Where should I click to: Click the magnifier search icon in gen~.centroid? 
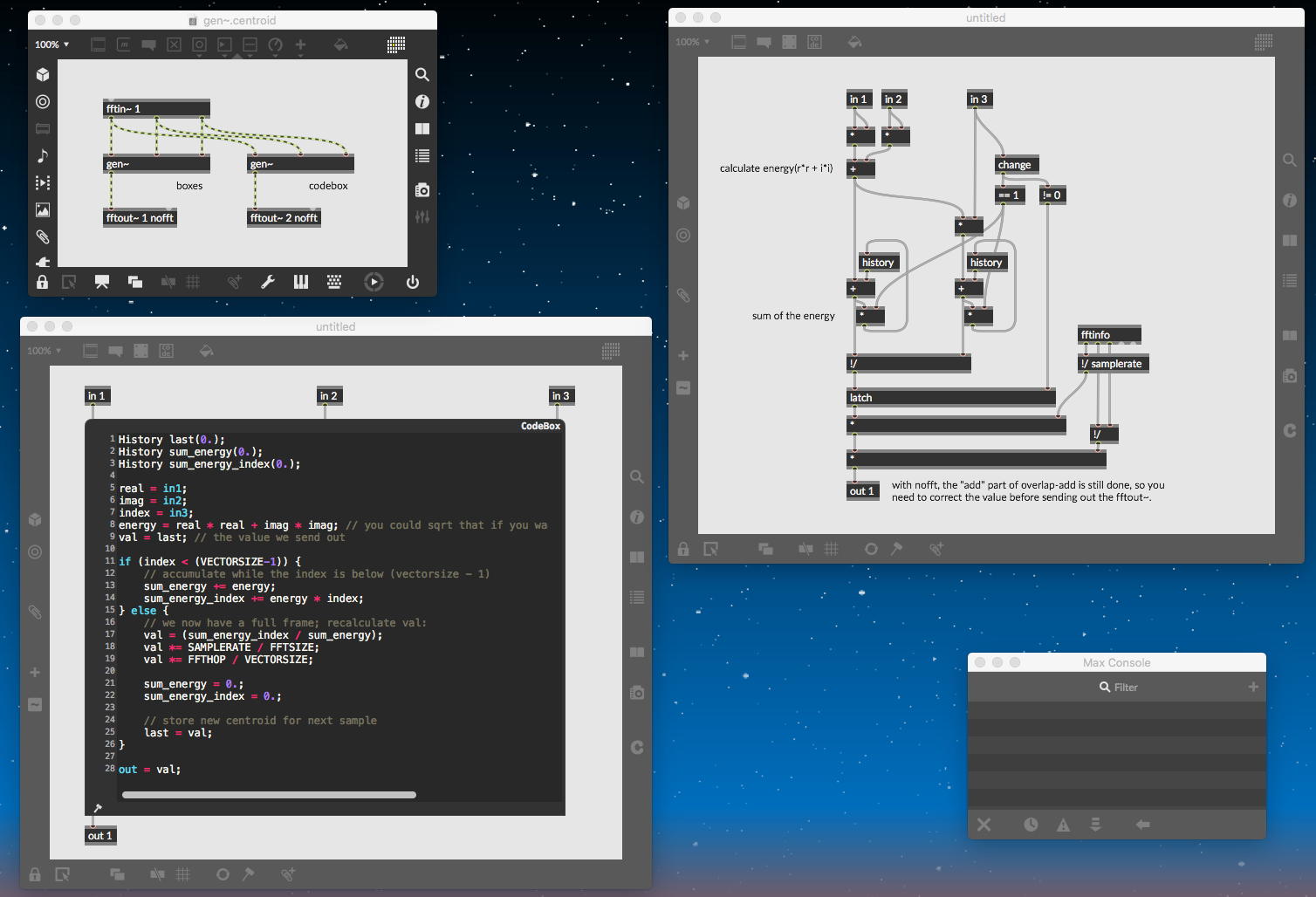(x=422, y=75)
